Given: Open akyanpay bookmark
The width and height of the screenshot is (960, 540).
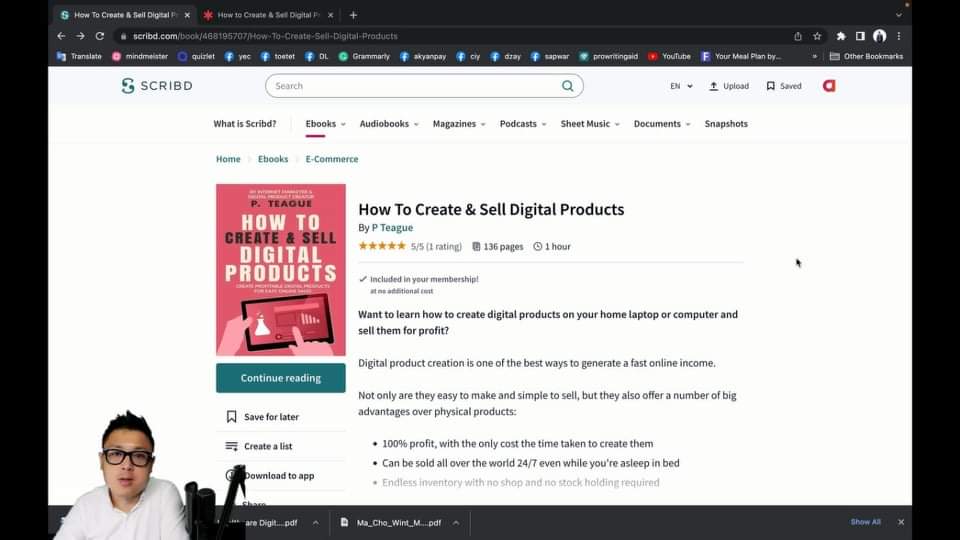Looking at the screenshot, I should [423, 56].
